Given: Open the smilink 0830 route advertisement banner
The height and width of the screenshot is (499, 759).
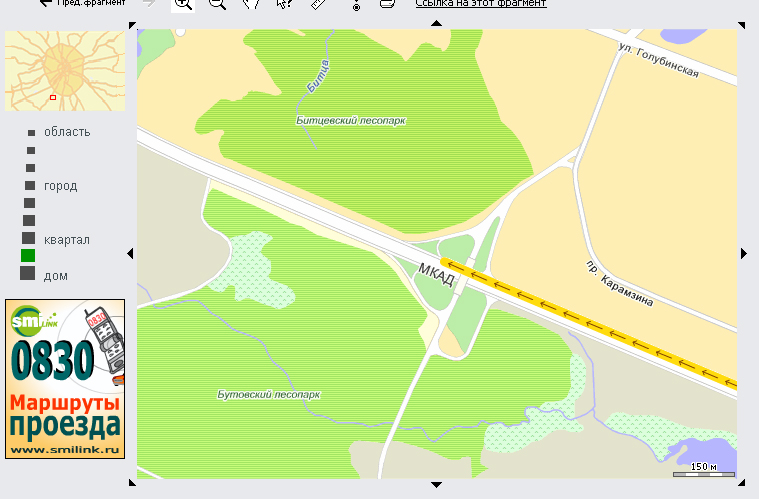Looking at the screenshot, I should tap(65, 378).
